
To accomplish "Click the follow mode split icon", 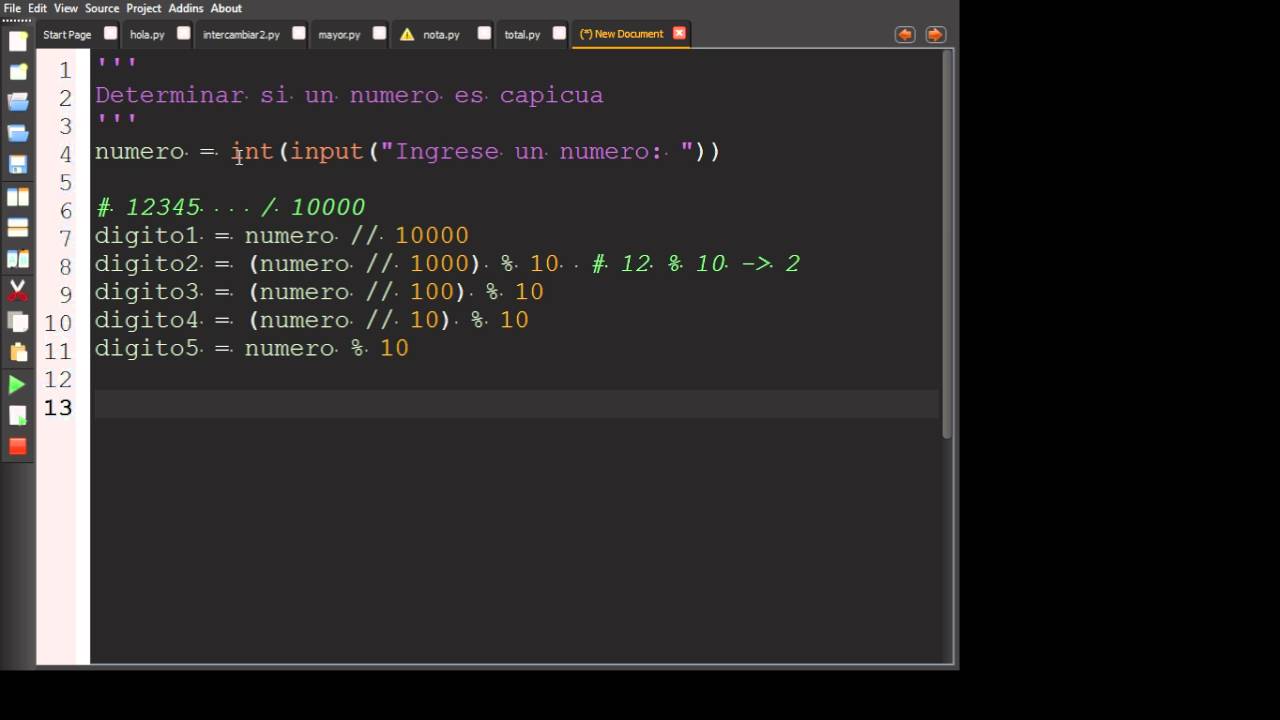I will [x=18, y=259].
